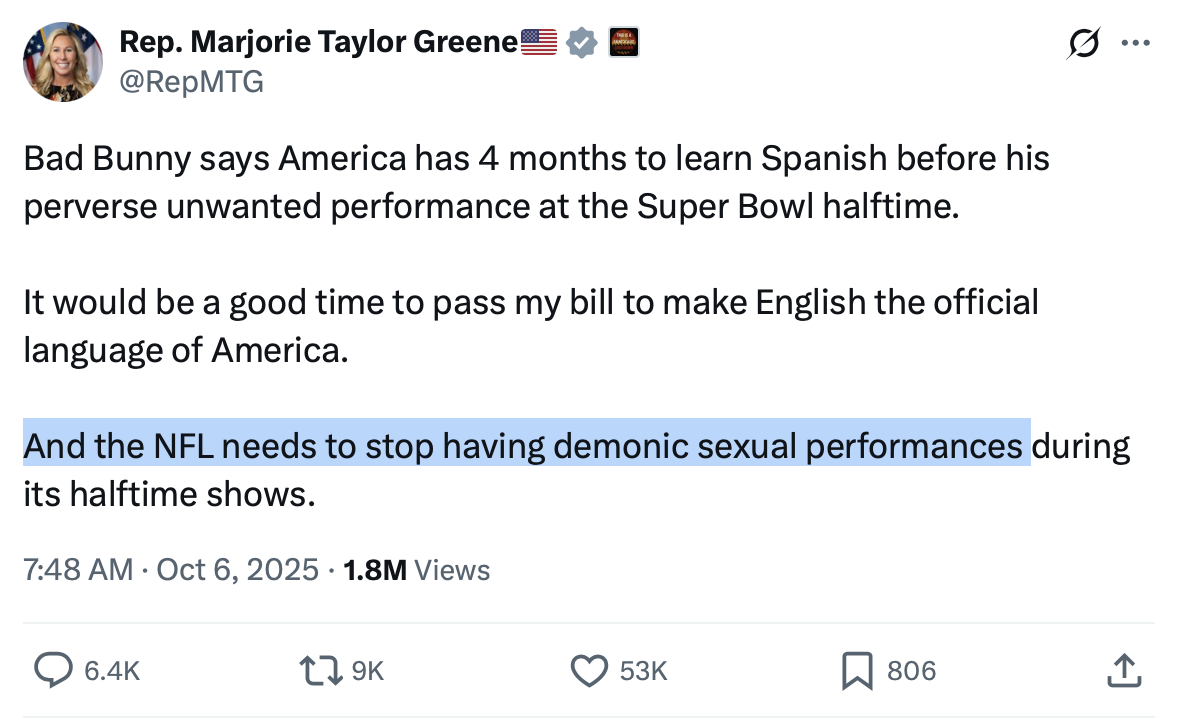The width and height of the screenshot is (1186, 720).
Task: Click the 806 bookmarks count
Action: point(911,670)
